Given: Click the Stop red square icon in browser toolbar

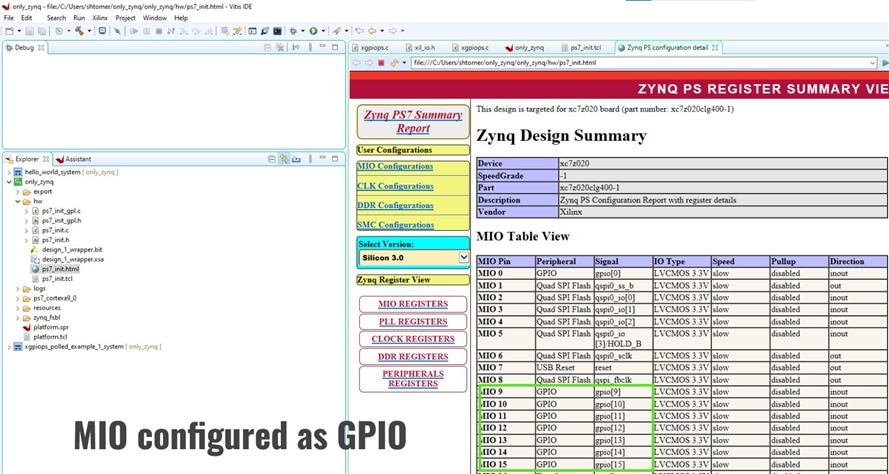Looking at the screenshot, I should [x=381, y=63].
